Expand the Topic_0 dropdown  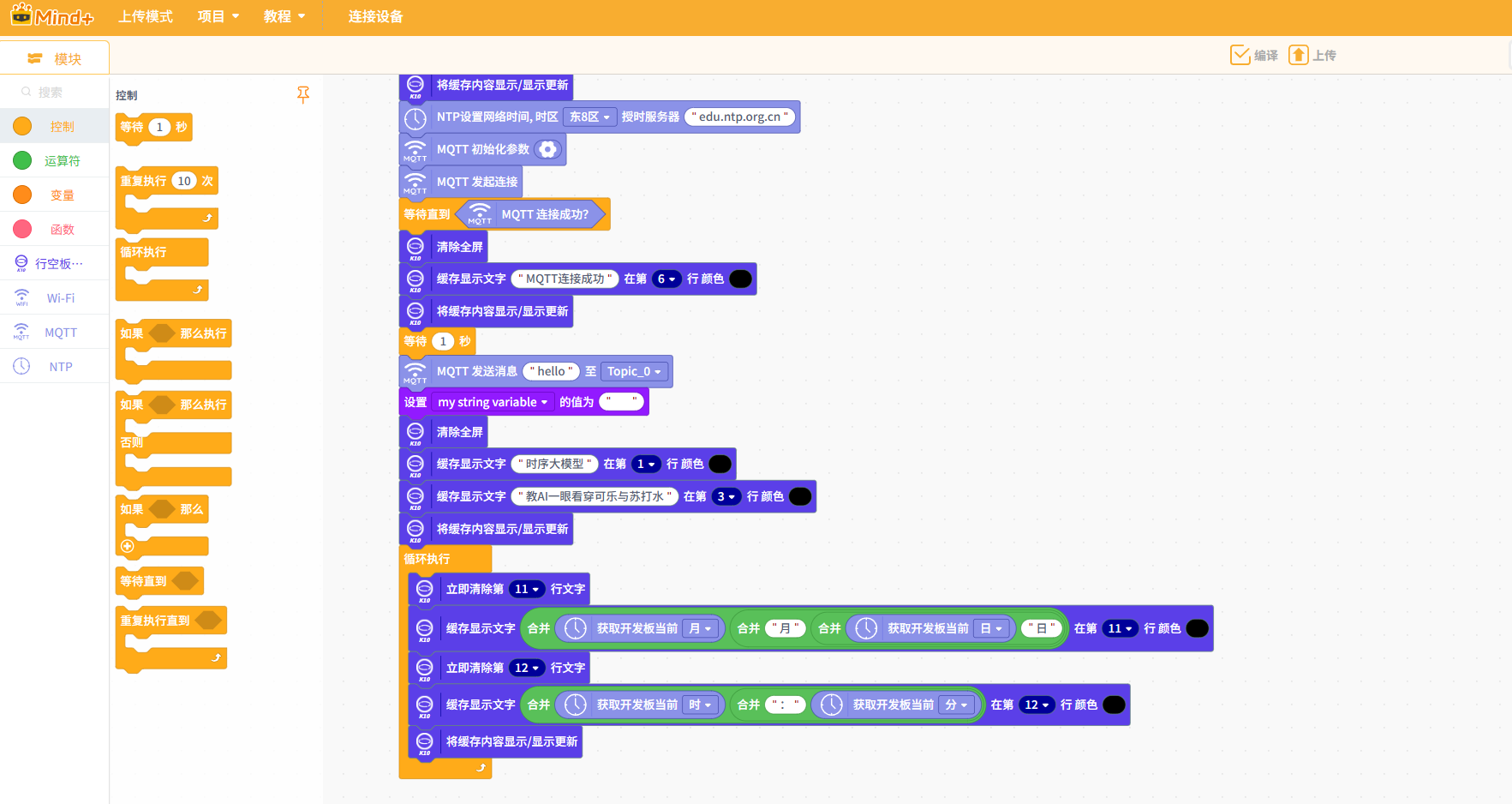tap(634, 371)
